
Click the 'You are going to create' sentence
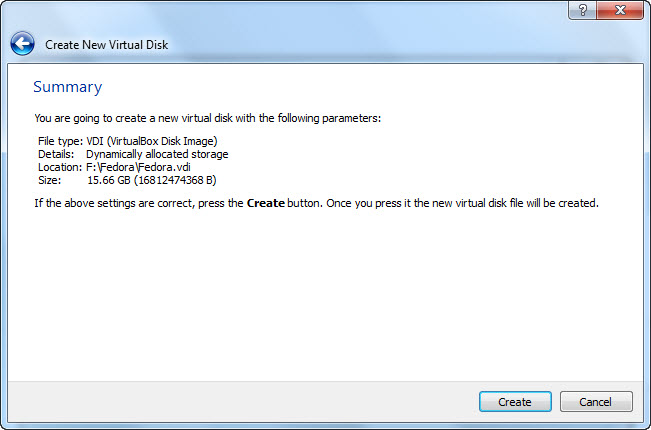[x=208, y=118]
